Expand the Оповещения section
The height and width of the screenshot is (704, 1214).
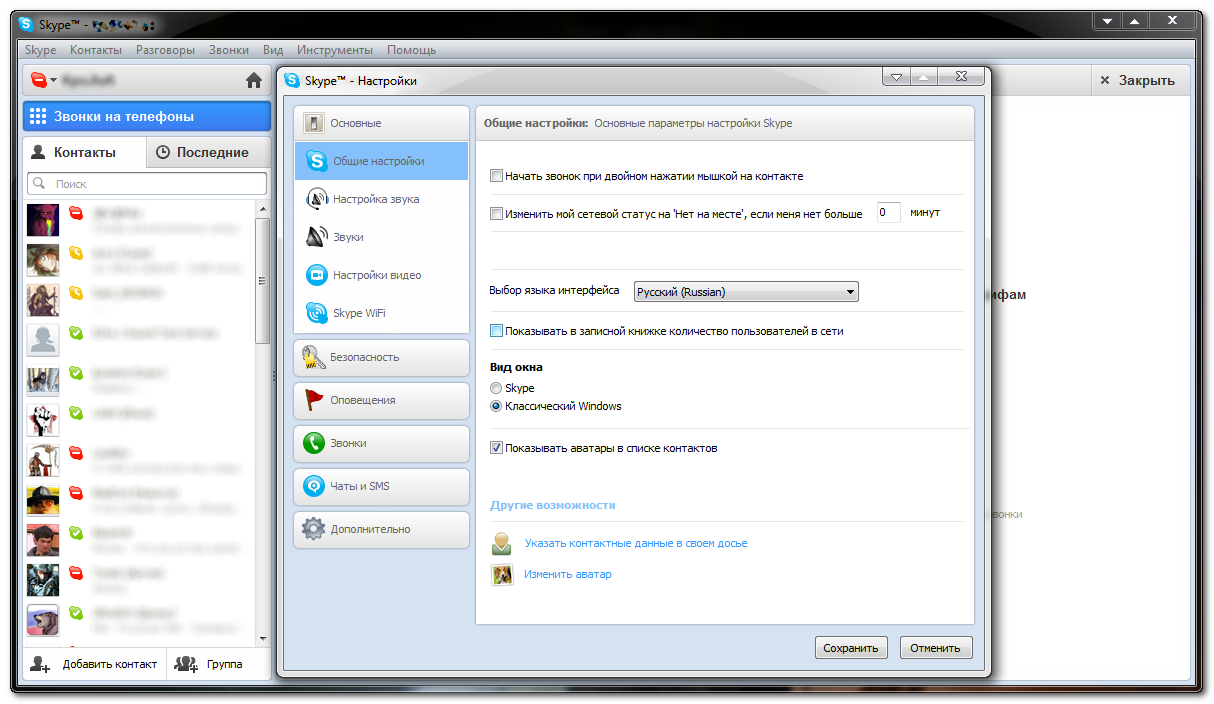pos(381,400)
